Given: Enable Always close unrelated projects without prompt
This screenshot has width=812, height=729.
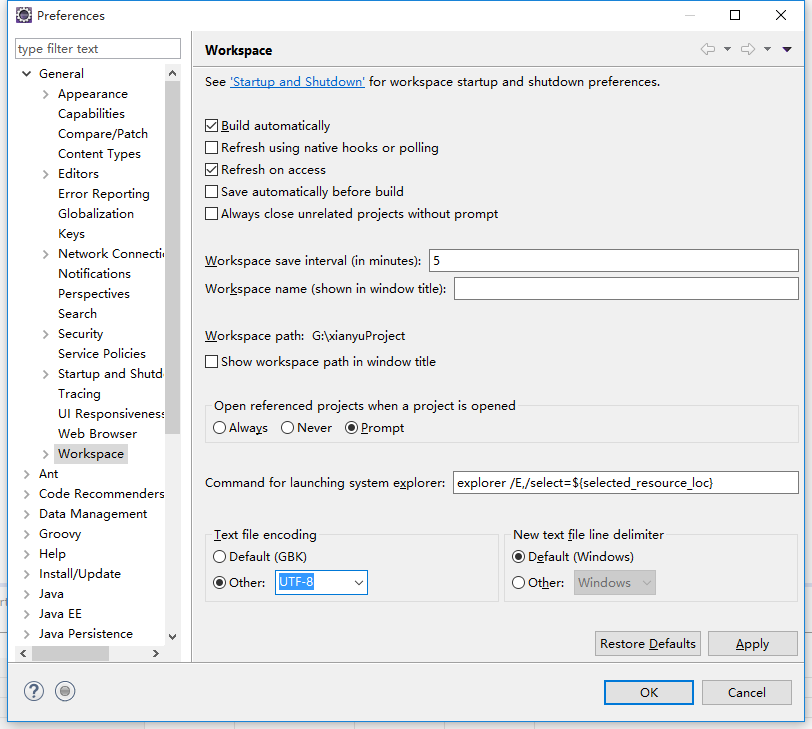Looking at the screenshot, I should pos(211,214).
